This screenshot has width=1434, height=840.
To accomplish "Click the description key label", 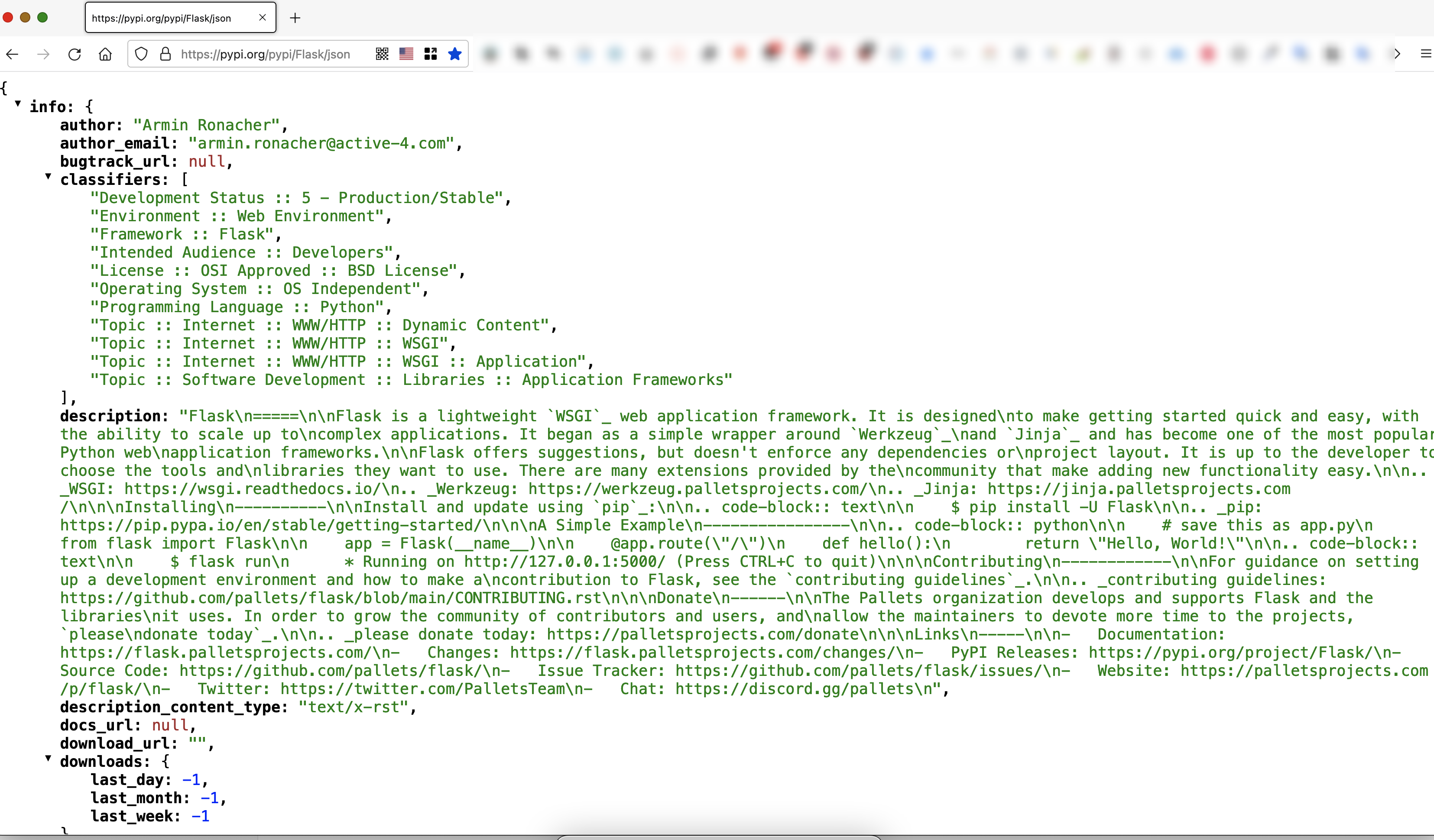I will click(x=114, y=416).
